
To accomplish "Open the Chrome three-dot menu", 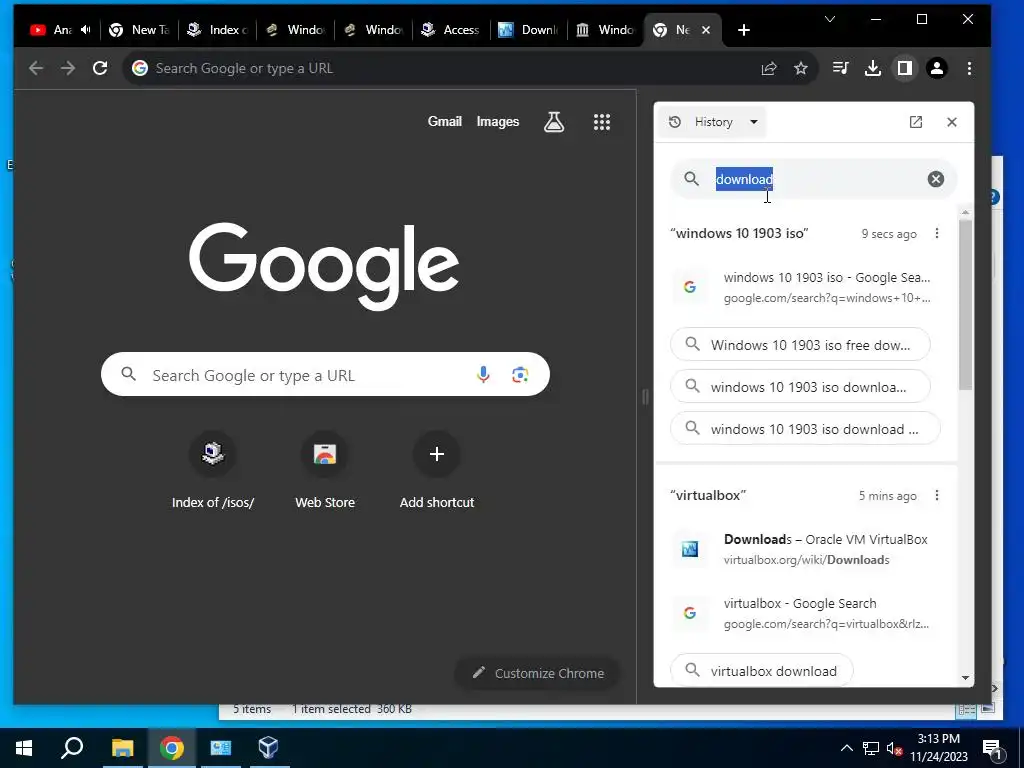I will (969, 68).
